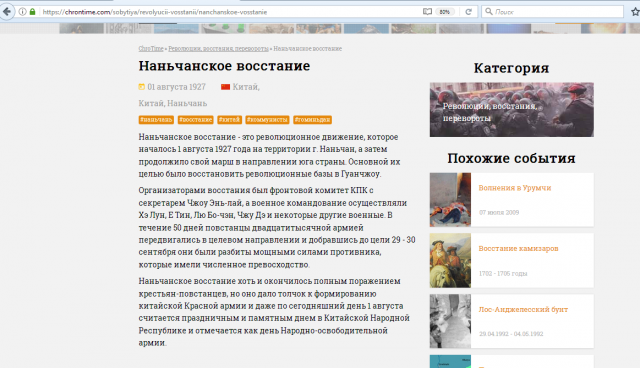Image resolution: width=640 pixels, height=368 pixels.
Task: Click the 29.04.1992 - 04.05.1992 date text
Action: 511,334
